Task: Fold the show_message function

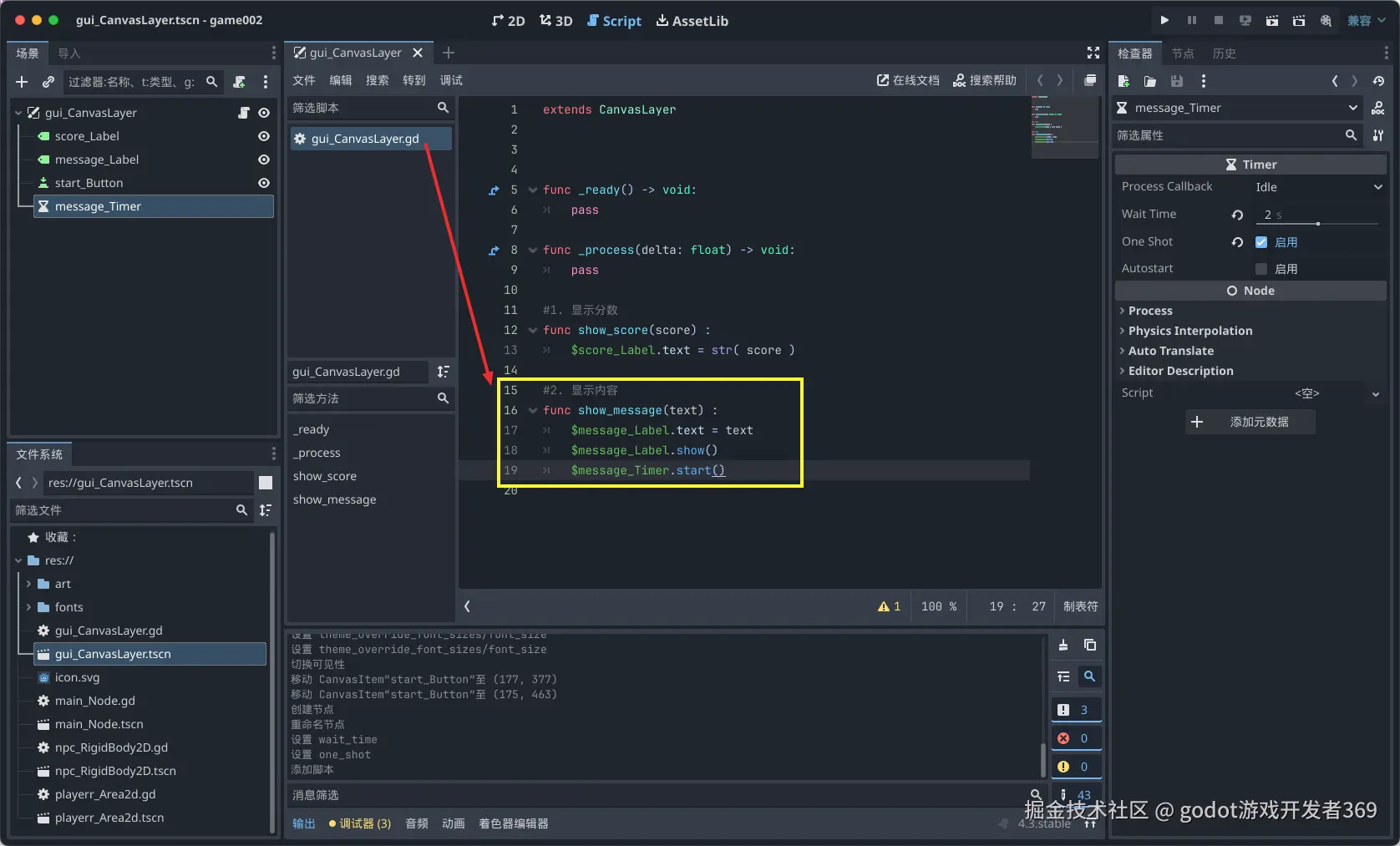Action: [533, 411]
